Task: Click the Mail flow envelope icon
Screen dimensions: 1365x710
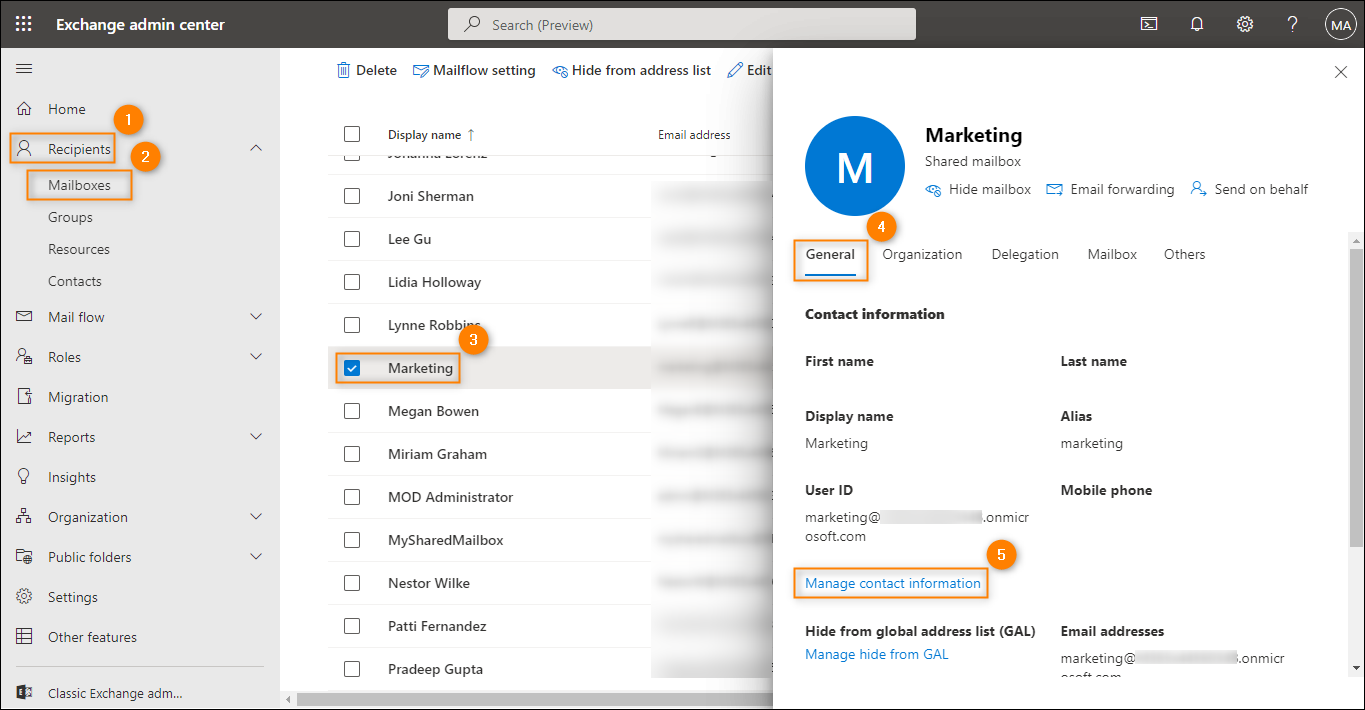Action: pos(25,317)
